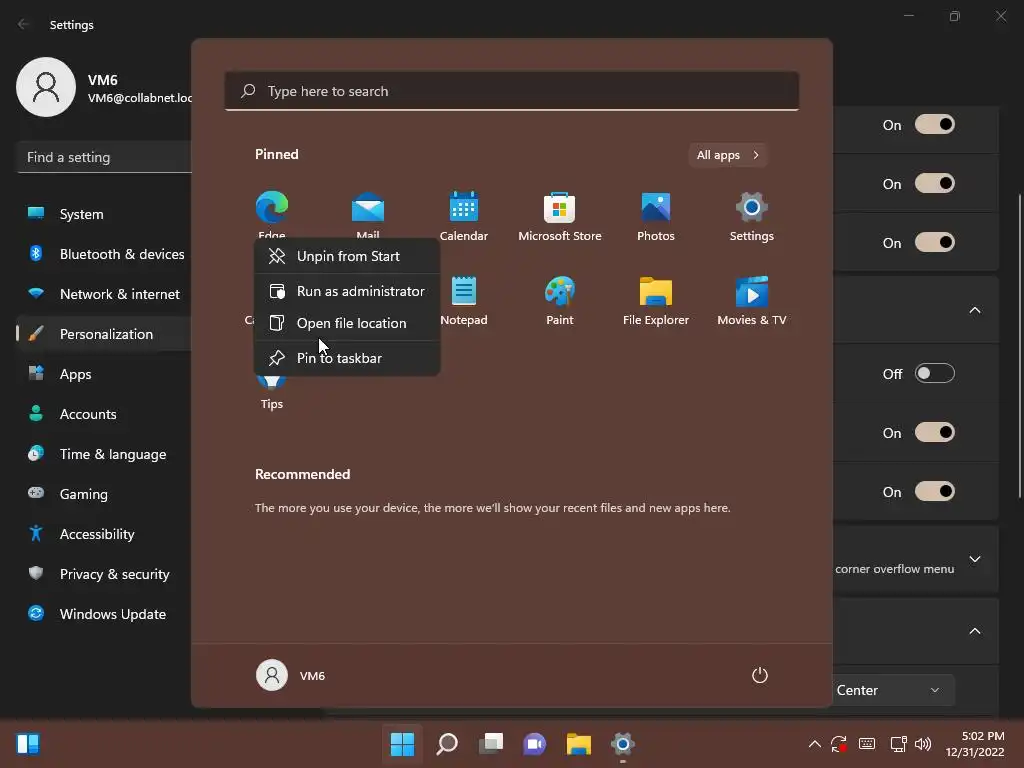Open the Chat taskbar icon

pyautogui.click(x=534, y=744)
